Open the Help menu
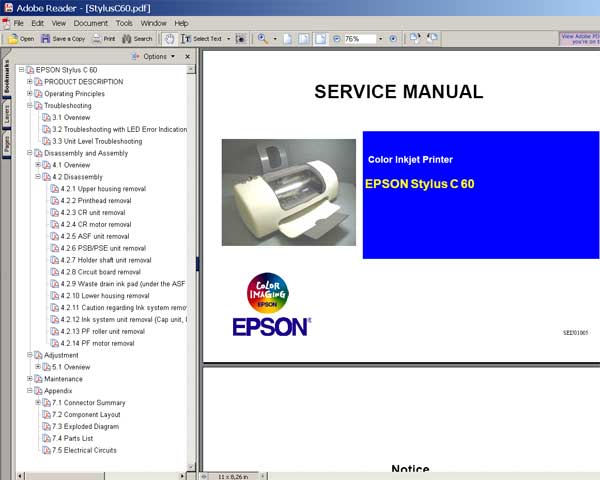The height and width of the screenshot is (480, 600). click(181, 23)
